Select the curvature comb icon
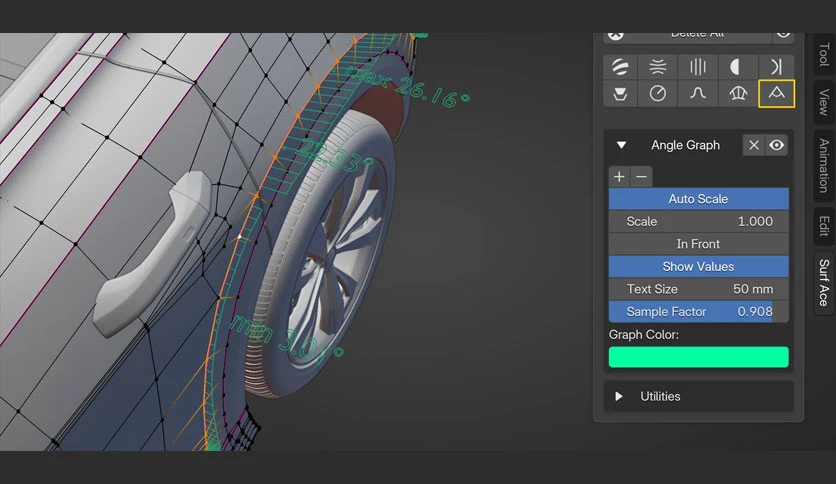Viewport: 836px width, 484px height. coord(737,94)
